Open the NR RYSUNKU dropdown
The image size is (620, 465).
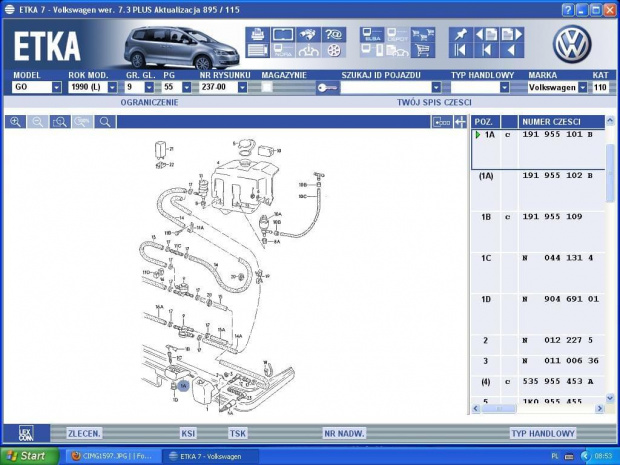click(x=243, y=87)
